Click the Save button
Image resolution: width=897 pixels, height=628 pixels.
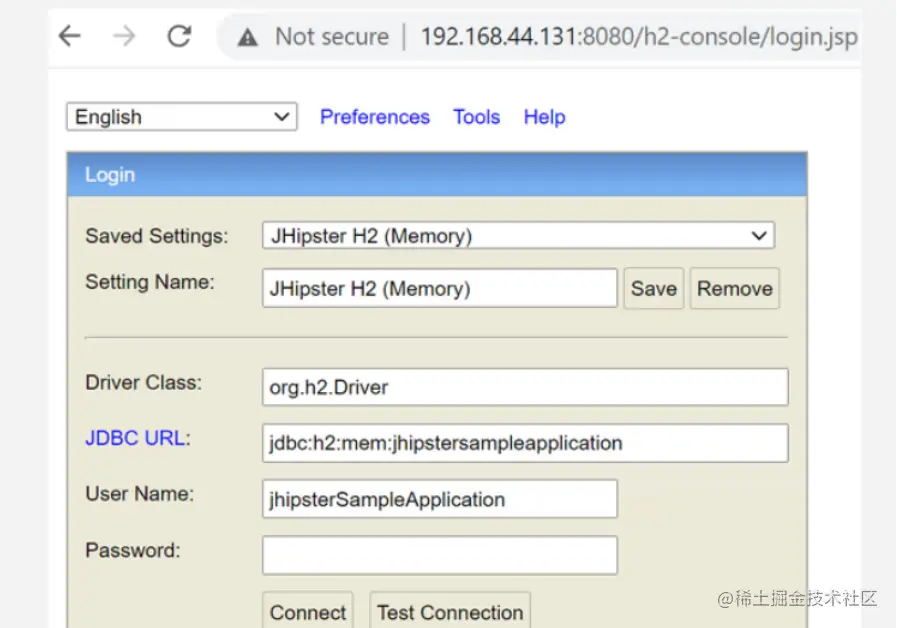point(654,289)
